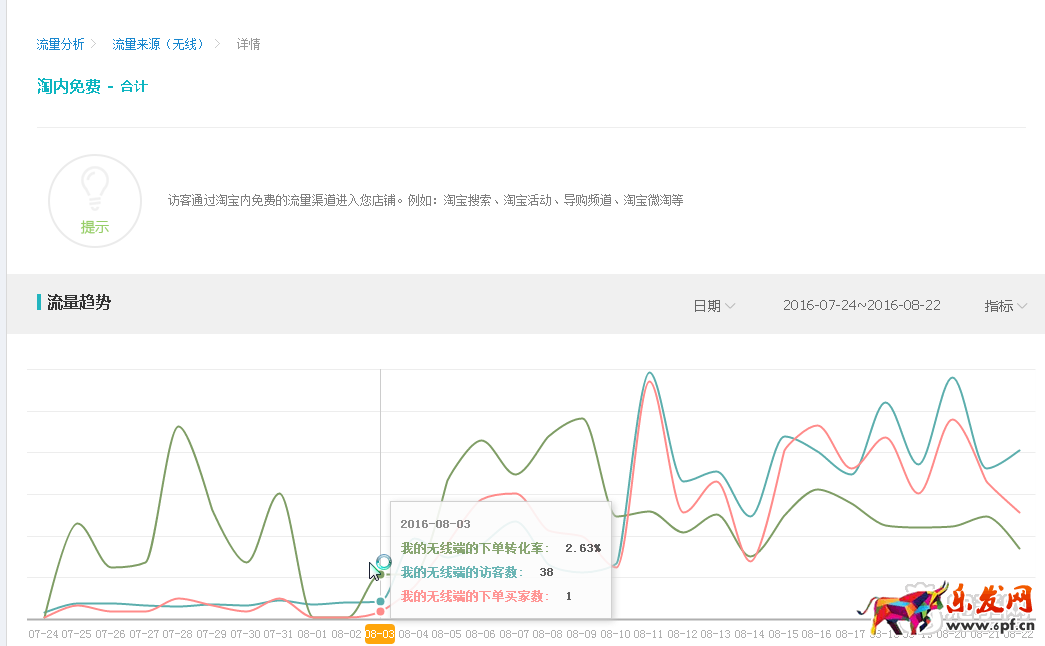Viewport: 1045px width, 646px height.
Task: Click the green conversion-rate point on 08-03
Action: point(381,574)
